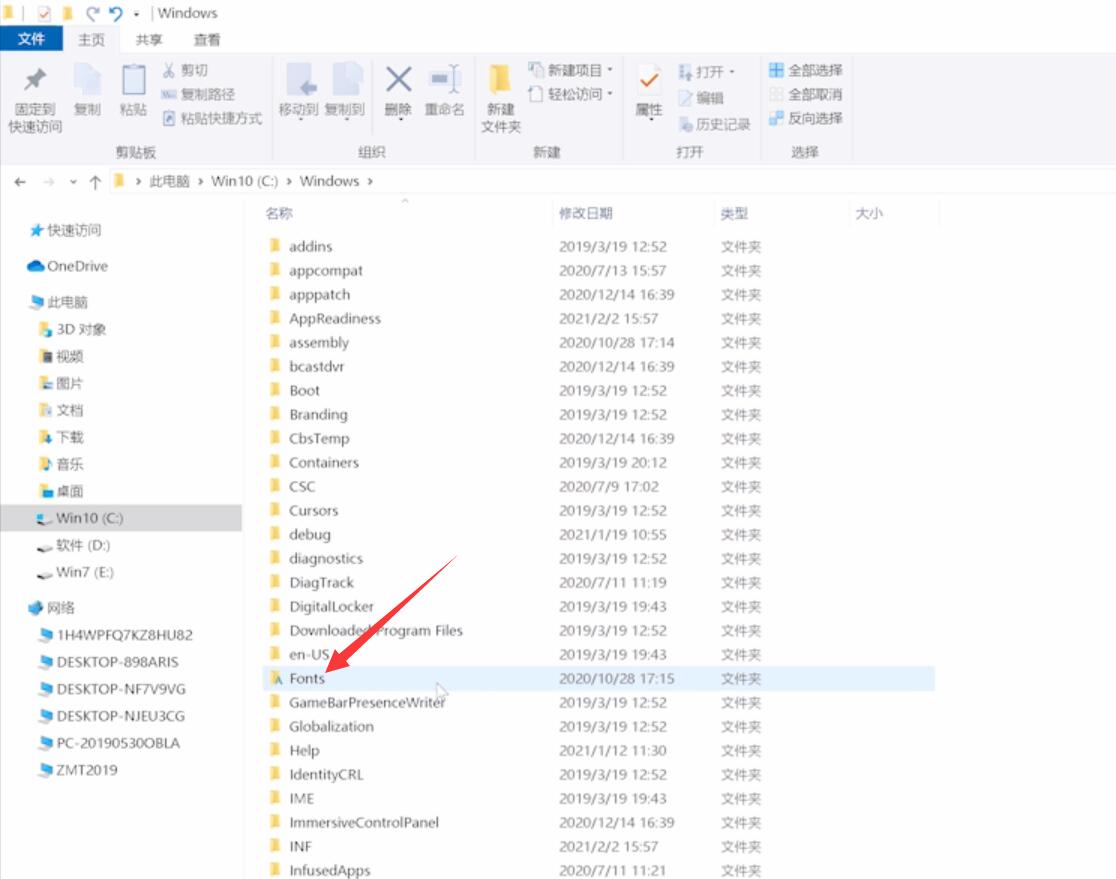Open the File (文件) tab

(31, 38)
